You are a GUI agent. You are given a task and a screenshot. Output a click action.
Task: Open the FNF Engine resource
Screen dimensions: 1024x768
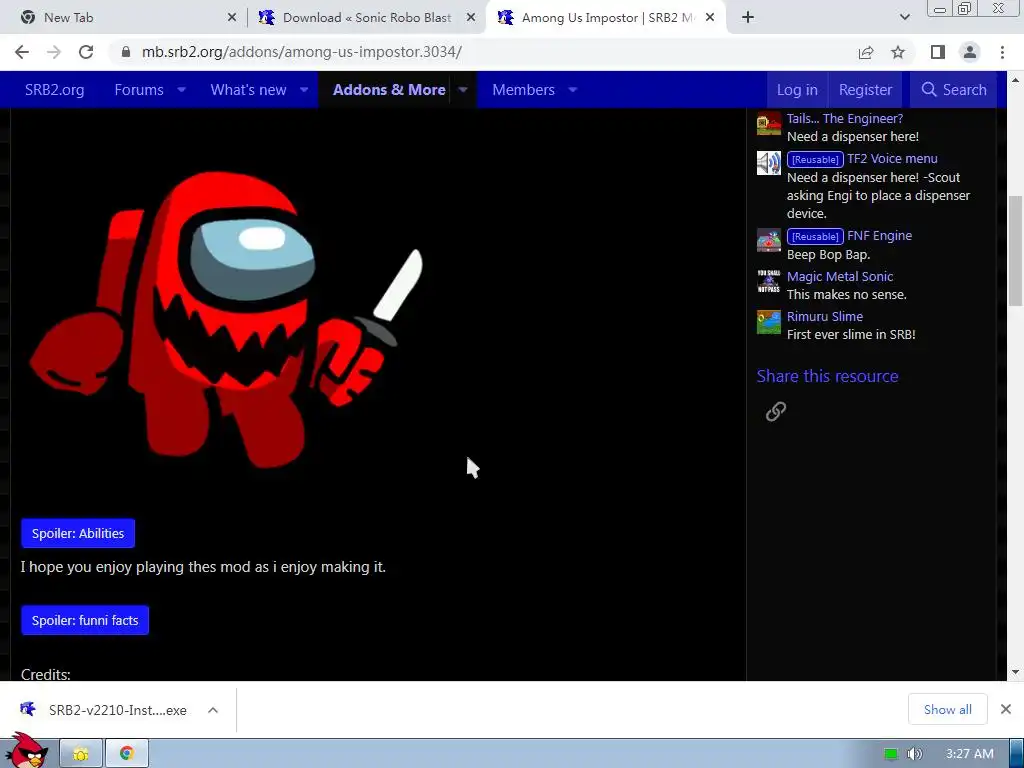point(879,236)
